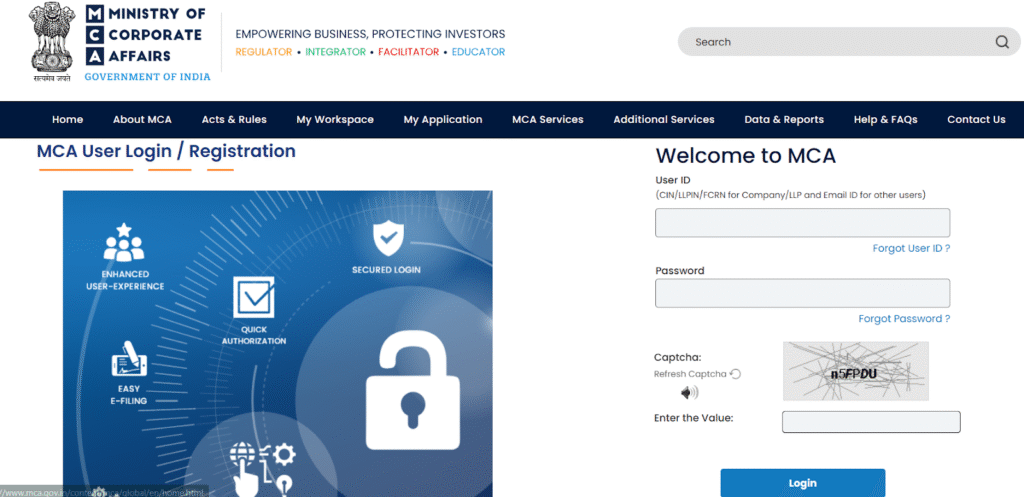The width and height of the screenshot is (1024, 497).
Task: Play the captcha audio speaker icon
Action: point(690,392)
